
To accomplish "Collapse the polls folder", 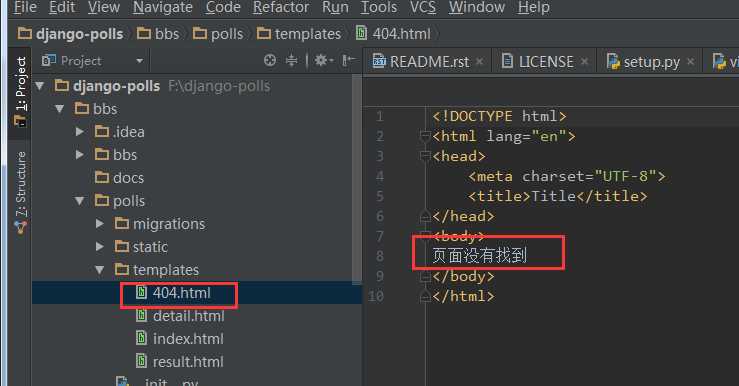I will click(80, 201).
